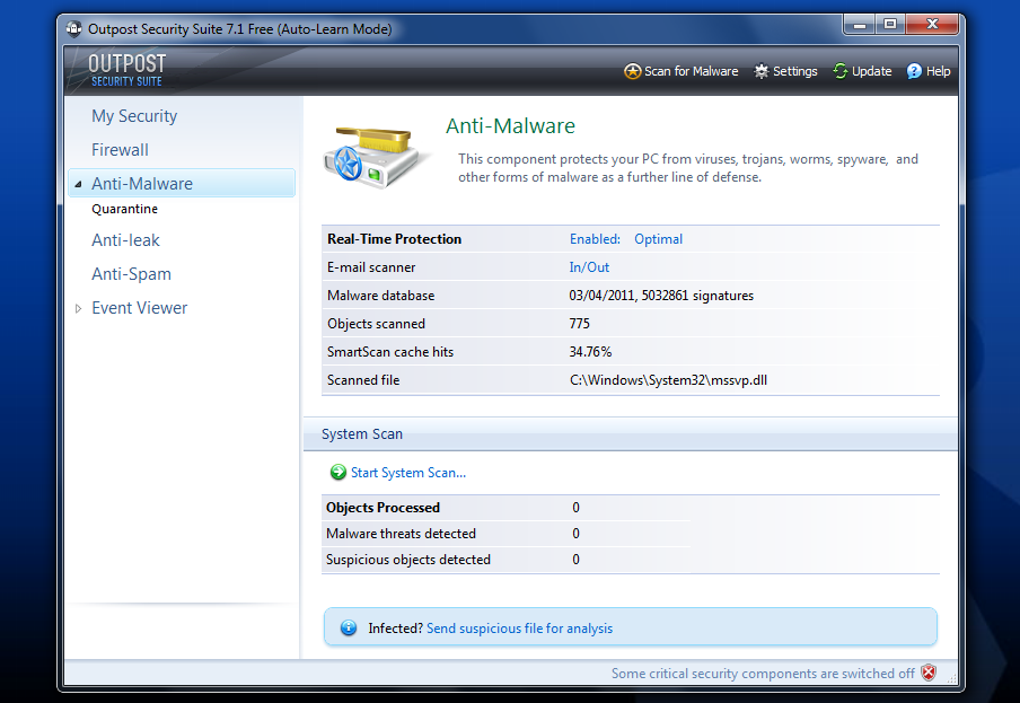This screenshot has width=1020, height=703.
Task: Open the Anti-Spam section
Action: [131, 274]
